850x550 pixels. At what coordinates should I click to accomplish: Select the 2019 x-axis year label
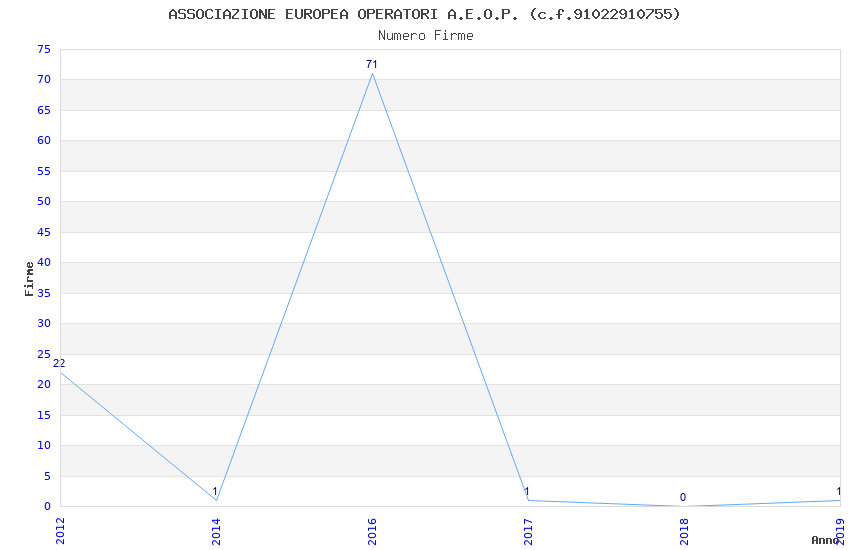click(x=840, y=531)
